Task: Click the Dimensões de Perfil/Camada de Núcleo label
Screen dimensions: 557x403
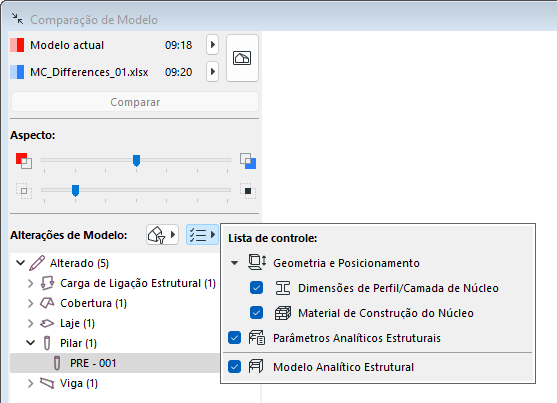Action: 398,288
